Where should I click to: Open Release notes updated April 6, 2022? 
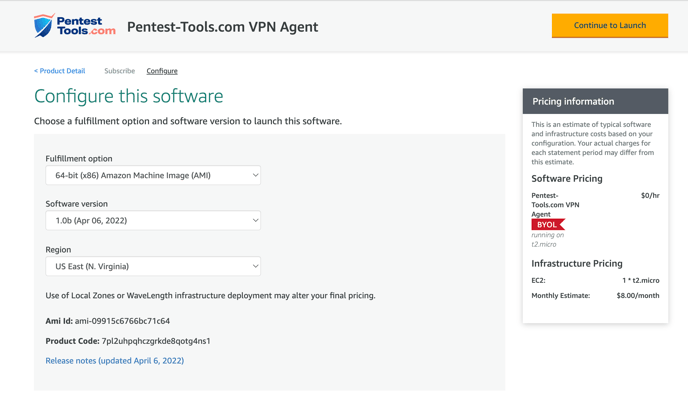(115, 360)
